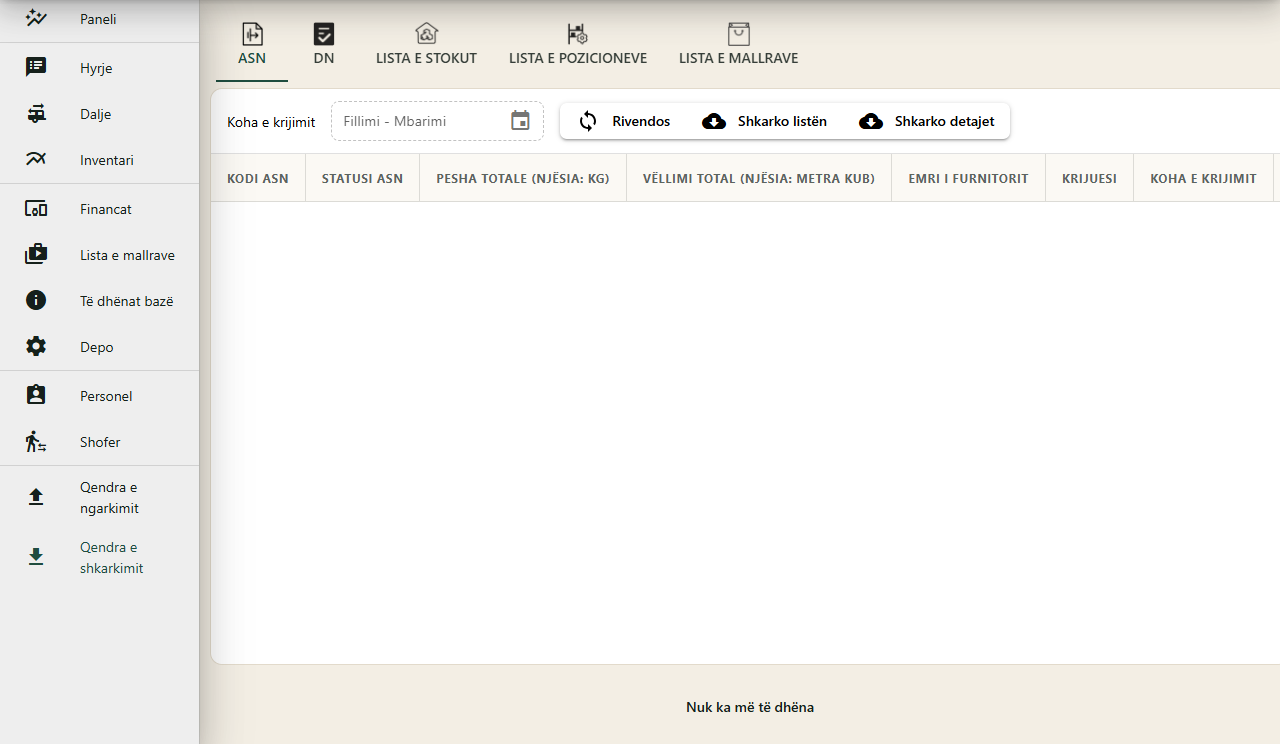1280x744 pixels.
Task: Click the Shofer walking-person icon
Action: coord(36,442)
